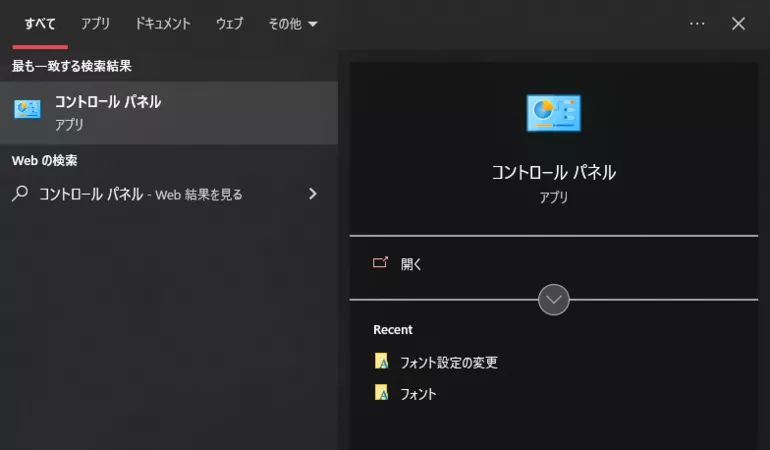Select the すべて tab
The width and height of the screenshot is (770, 450).
click(40, 24)
